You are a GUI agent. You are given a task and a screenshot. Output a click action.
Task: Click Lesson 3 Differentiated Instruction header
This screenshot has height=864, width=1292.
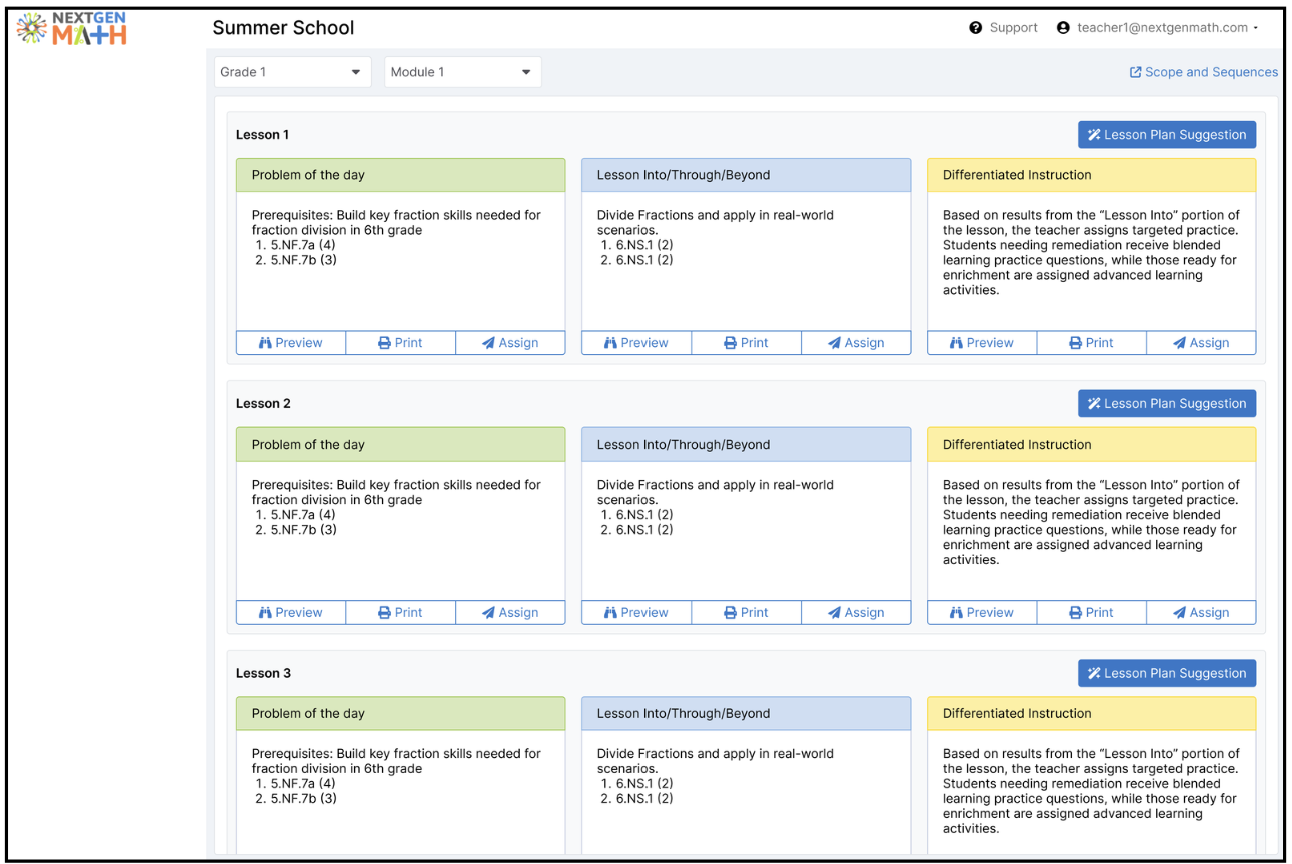[1091, 714]
